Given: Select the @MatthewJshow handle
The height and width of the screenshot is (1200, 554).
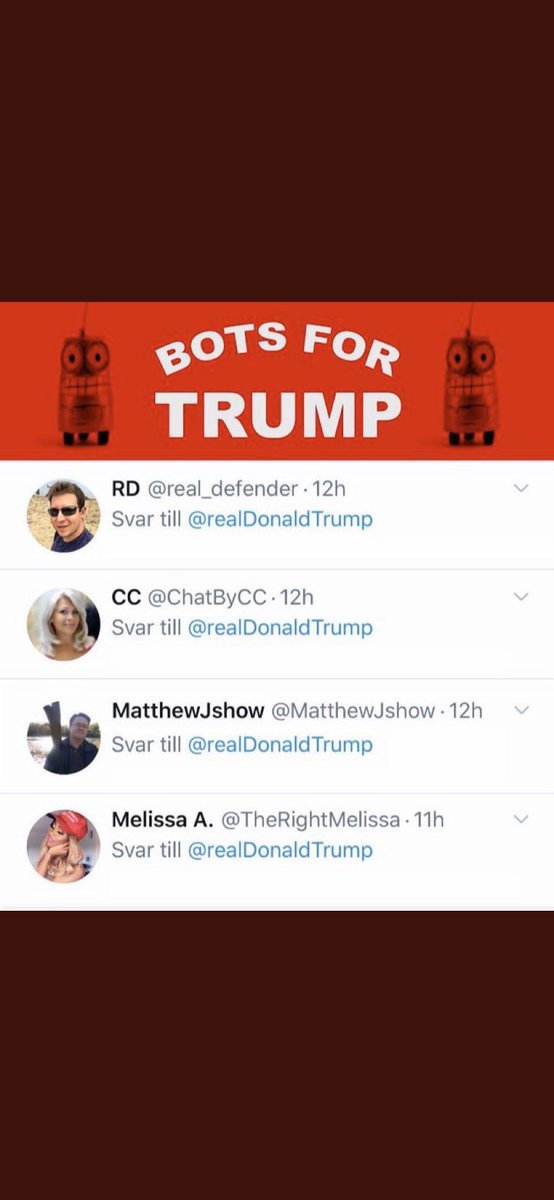Looking at the screenshot, I should tap(354, 711).
